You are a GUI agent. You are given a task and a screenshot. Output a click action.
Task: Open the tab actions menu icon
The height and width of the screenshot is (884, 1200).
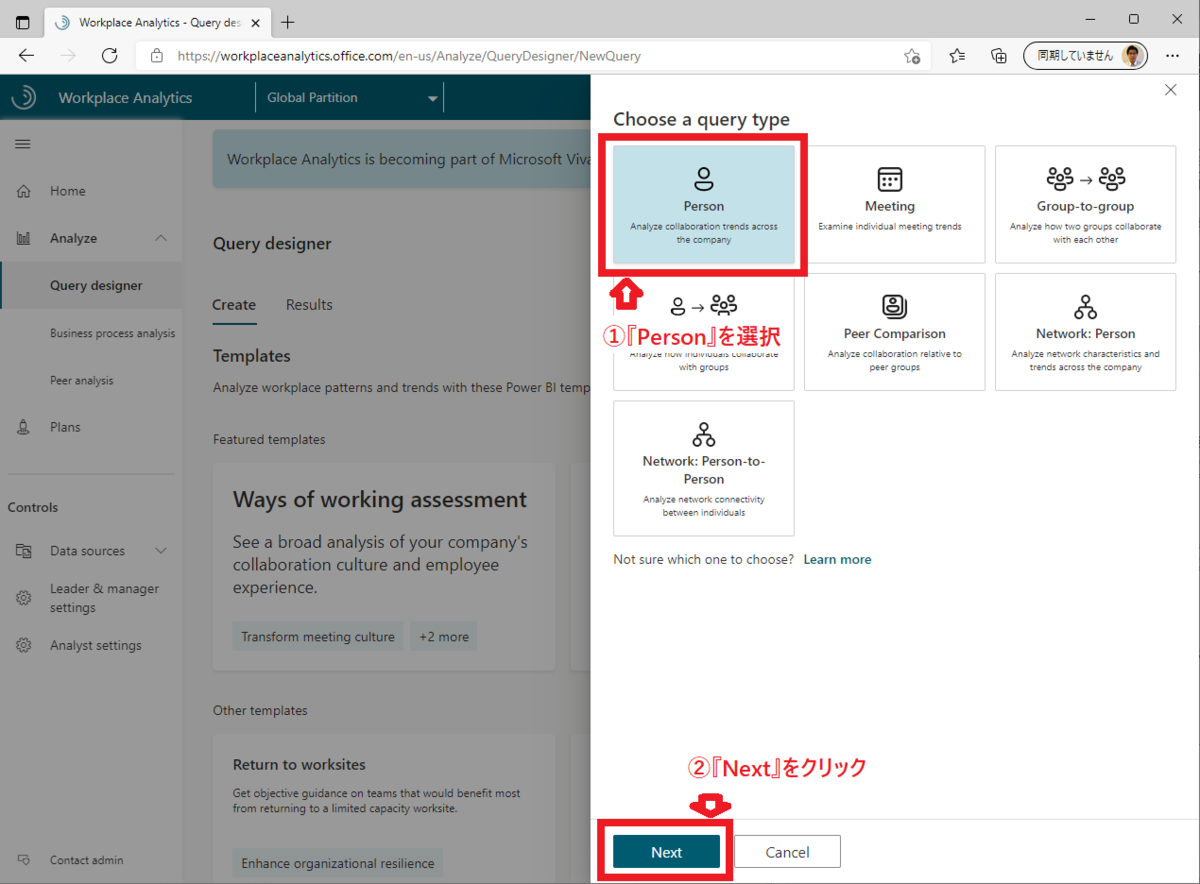(23, 21)
